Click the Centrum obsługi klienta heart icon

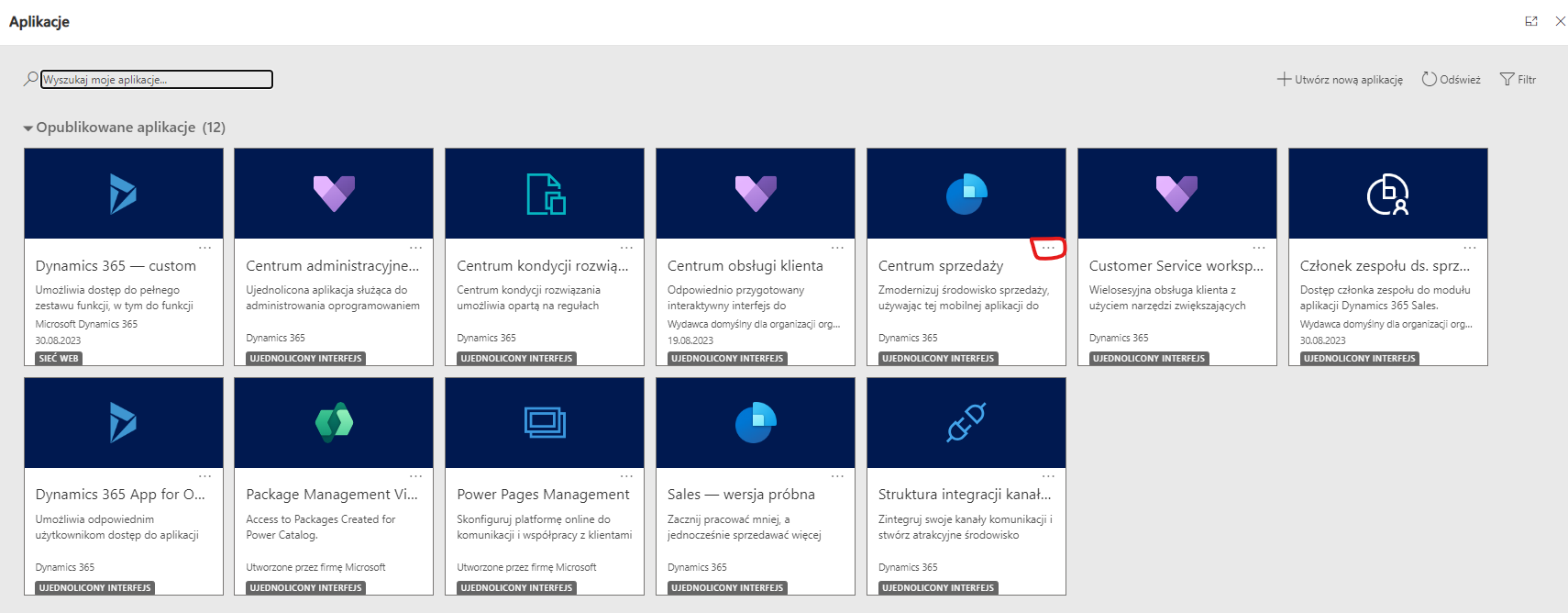click(756, 194)
